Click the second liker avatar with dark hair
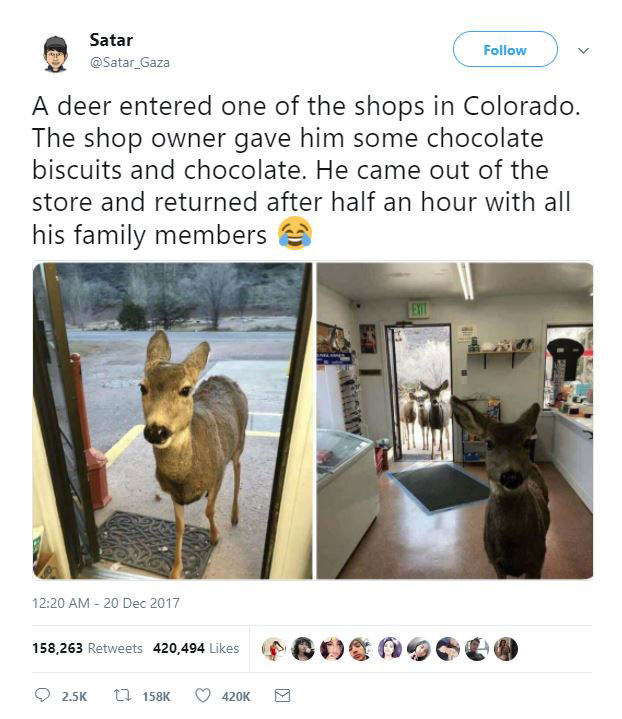This screenshot has height=719, width=622. [x=303, y=649]
